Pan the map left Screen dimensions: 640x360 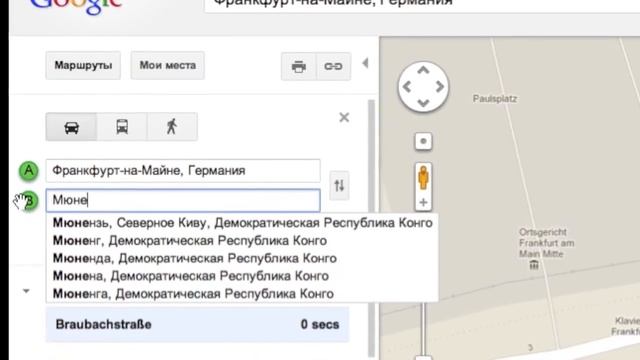407,87
